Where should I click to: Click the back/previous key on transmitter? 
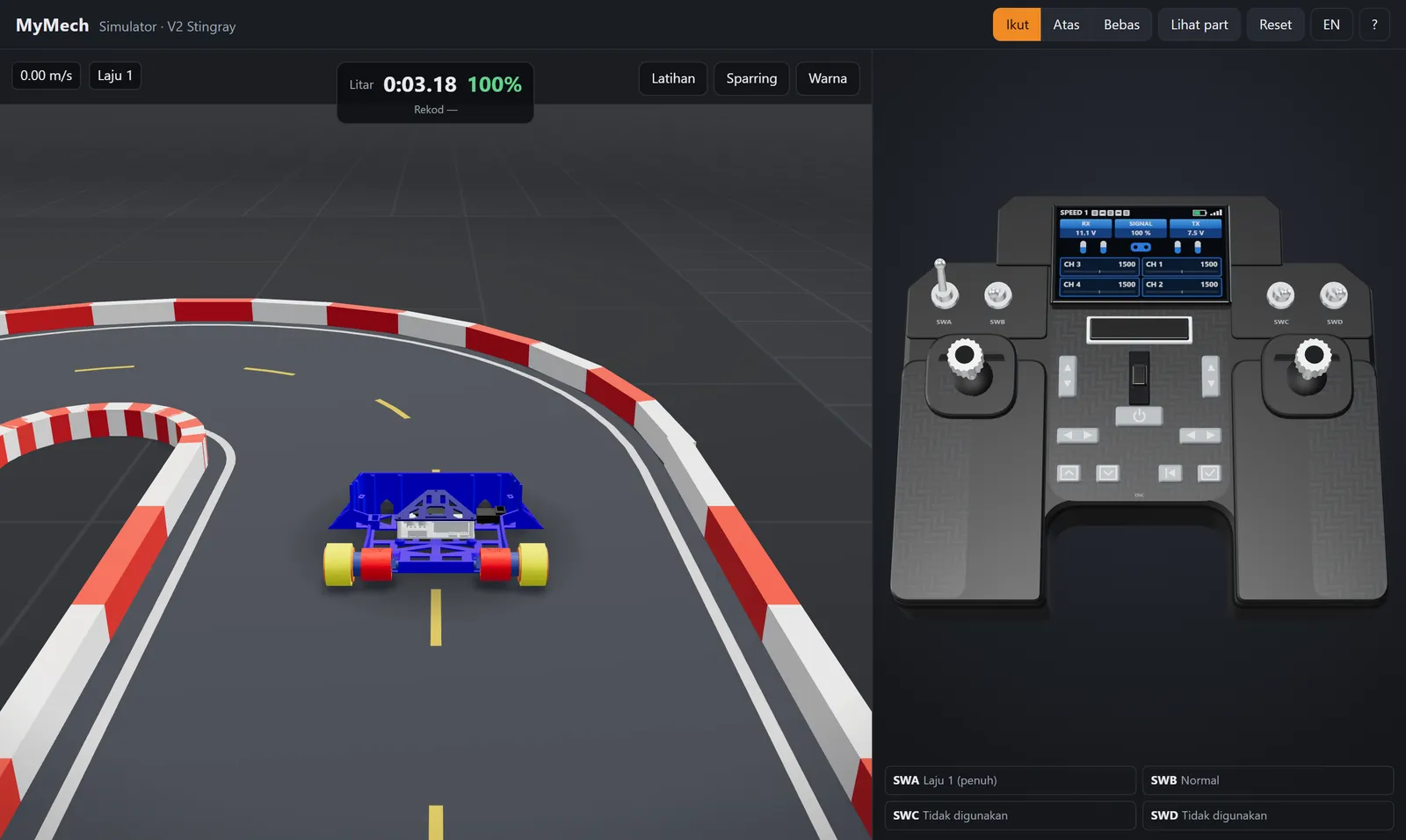click(1170, 474)
